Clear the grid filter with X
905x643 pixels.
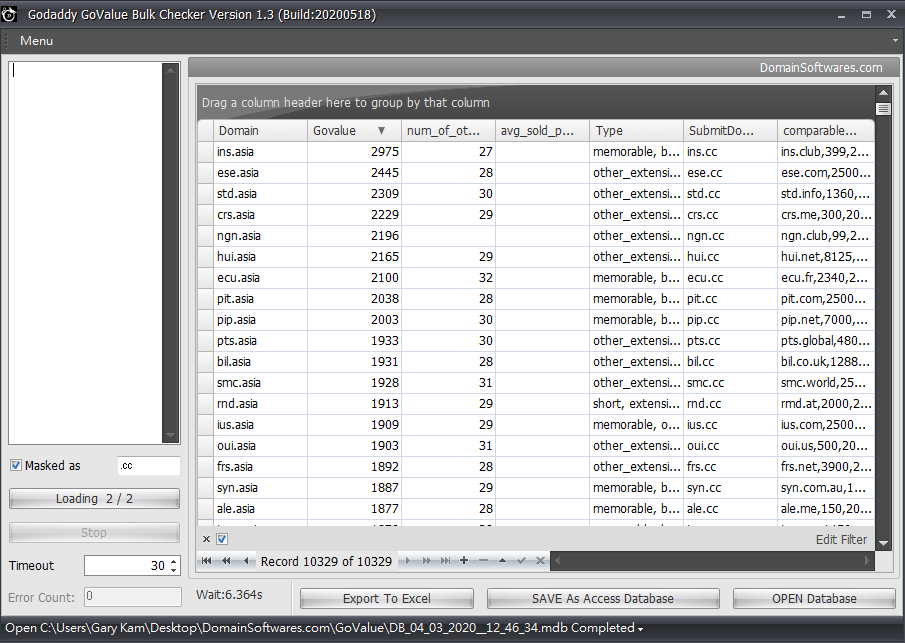[206, 539]
